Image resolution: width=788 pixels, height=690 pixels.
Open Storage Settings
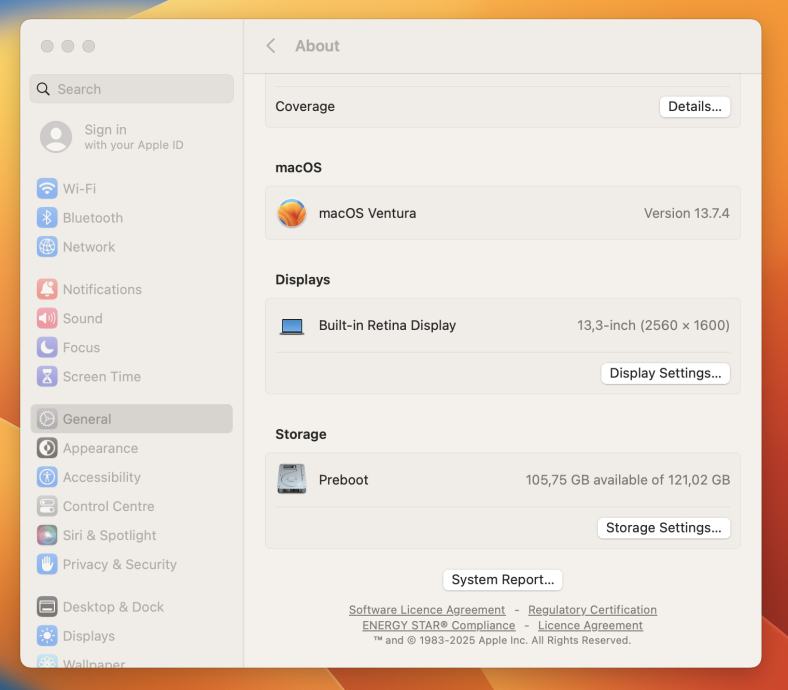[x=663, y=528]
